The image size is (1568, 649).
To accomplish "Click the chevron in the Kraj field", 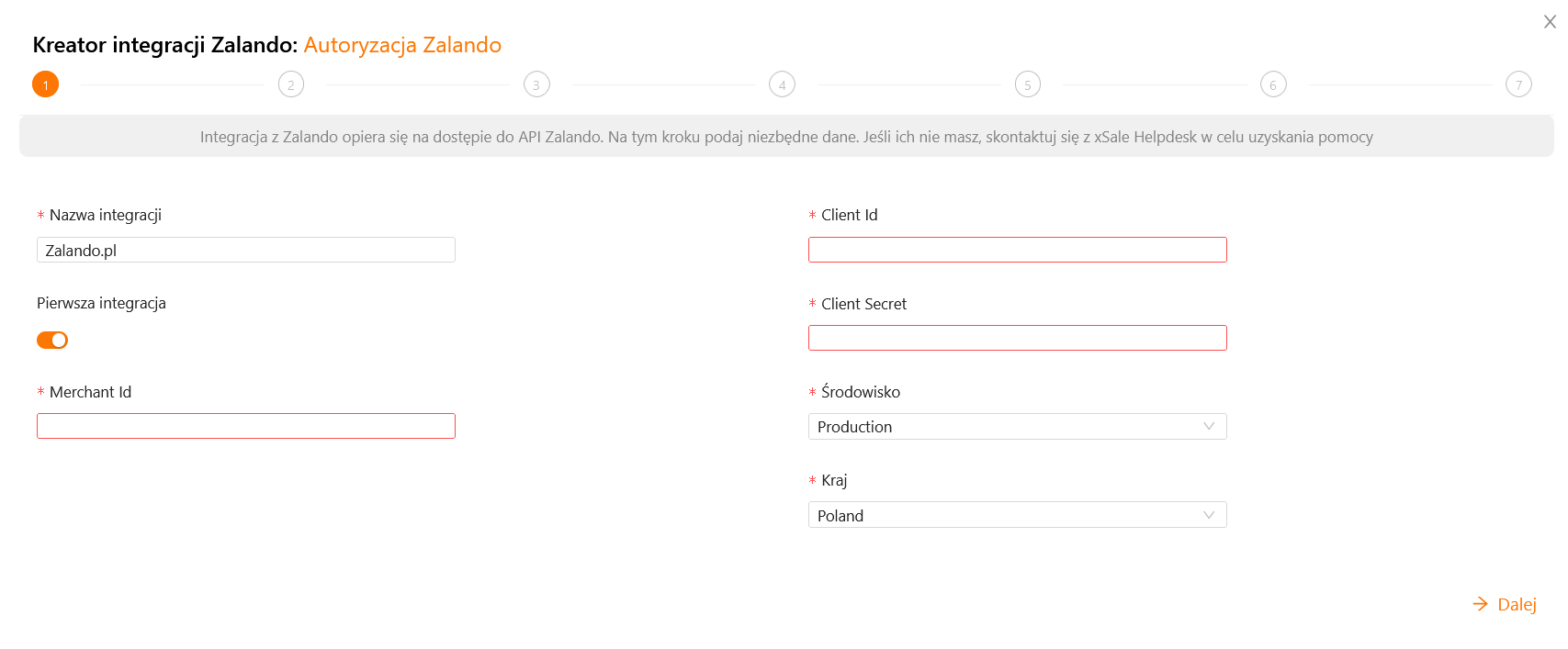I will point(1209,515).
